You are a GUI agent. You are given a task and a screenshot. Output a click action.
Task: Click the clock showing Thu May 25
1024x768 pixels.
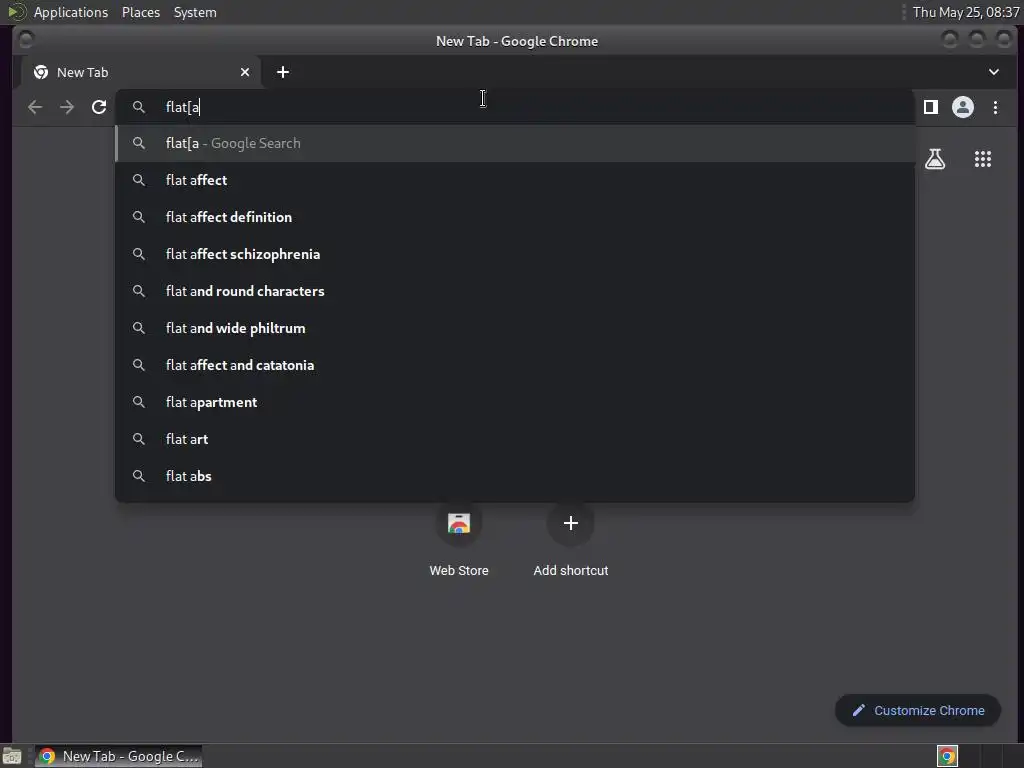click(x=966, y=12)
